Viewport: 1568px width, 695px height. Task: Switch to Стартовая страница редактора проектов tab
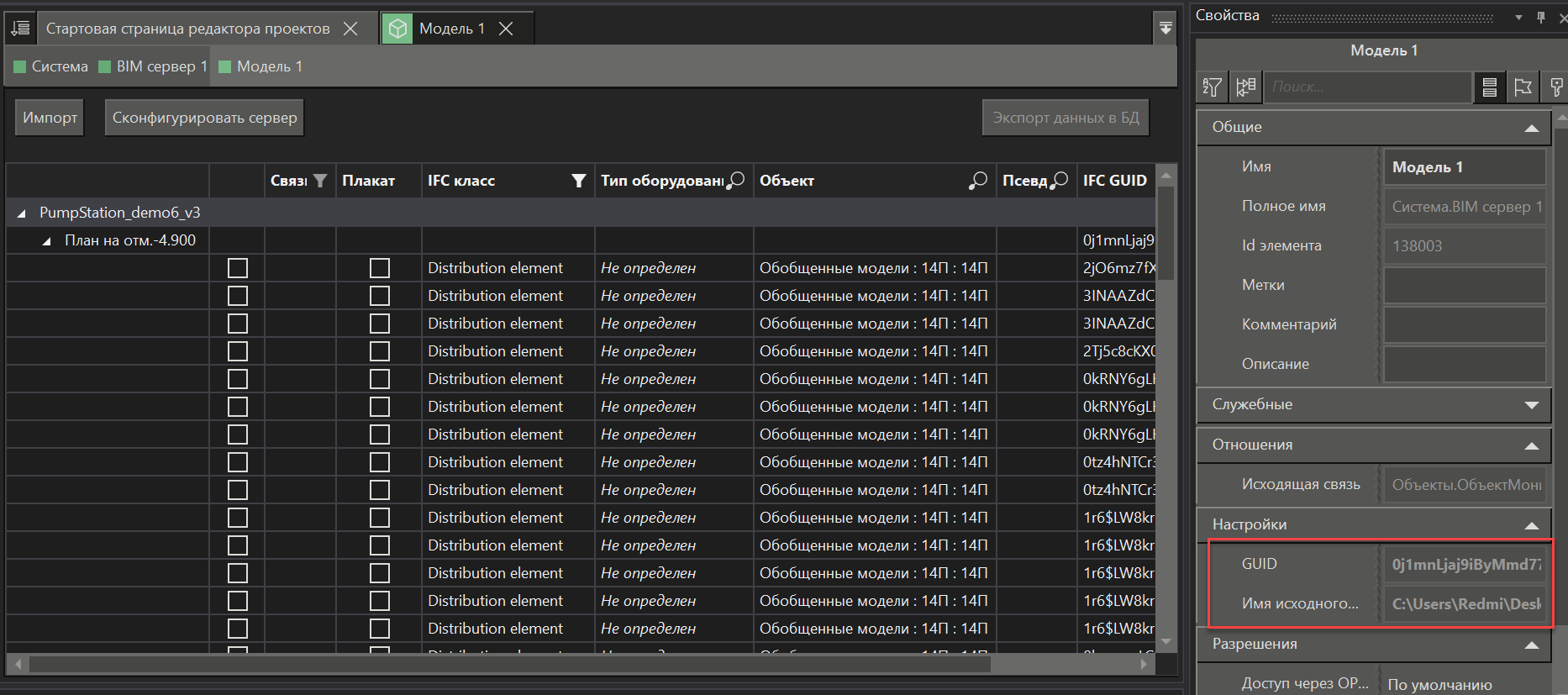[x=187, y=29]
